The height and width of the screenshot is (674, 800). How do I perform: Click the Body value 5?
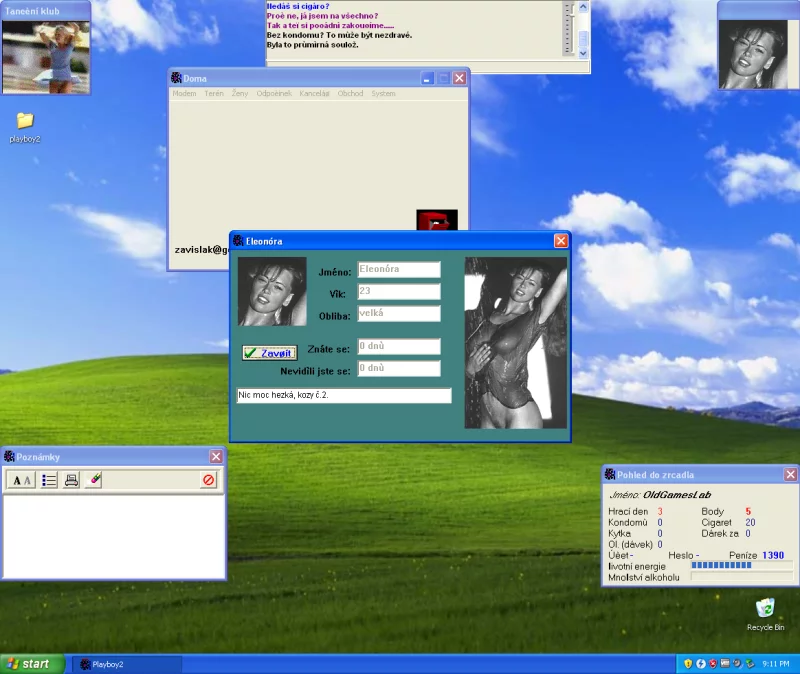tap(748, 511)
